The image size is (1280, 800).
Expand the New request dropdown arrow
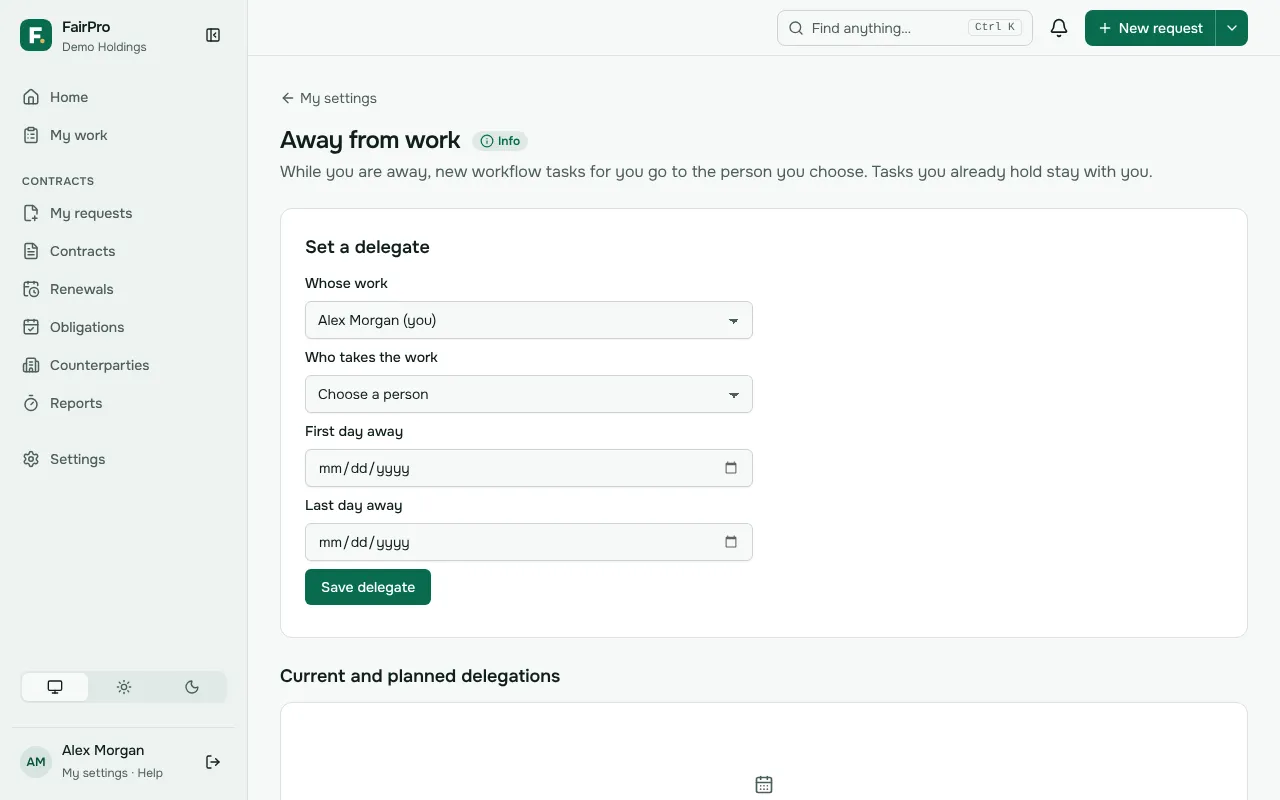coord(1232,28)
